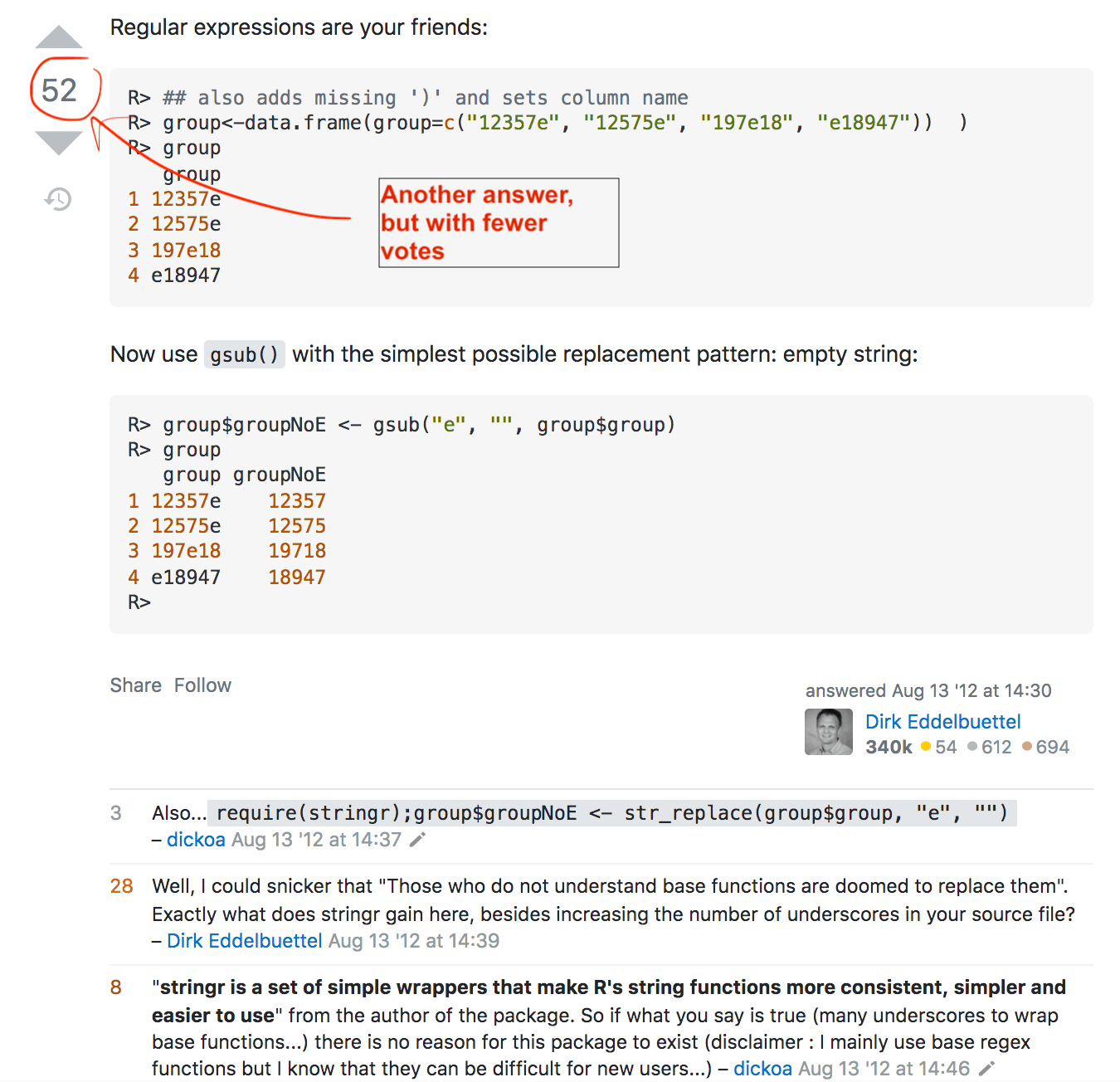Open Dirk Eddelbuettel's link in the snicker comment
The height and width of the screenshot is (1082, 1120).
[244, 941]
